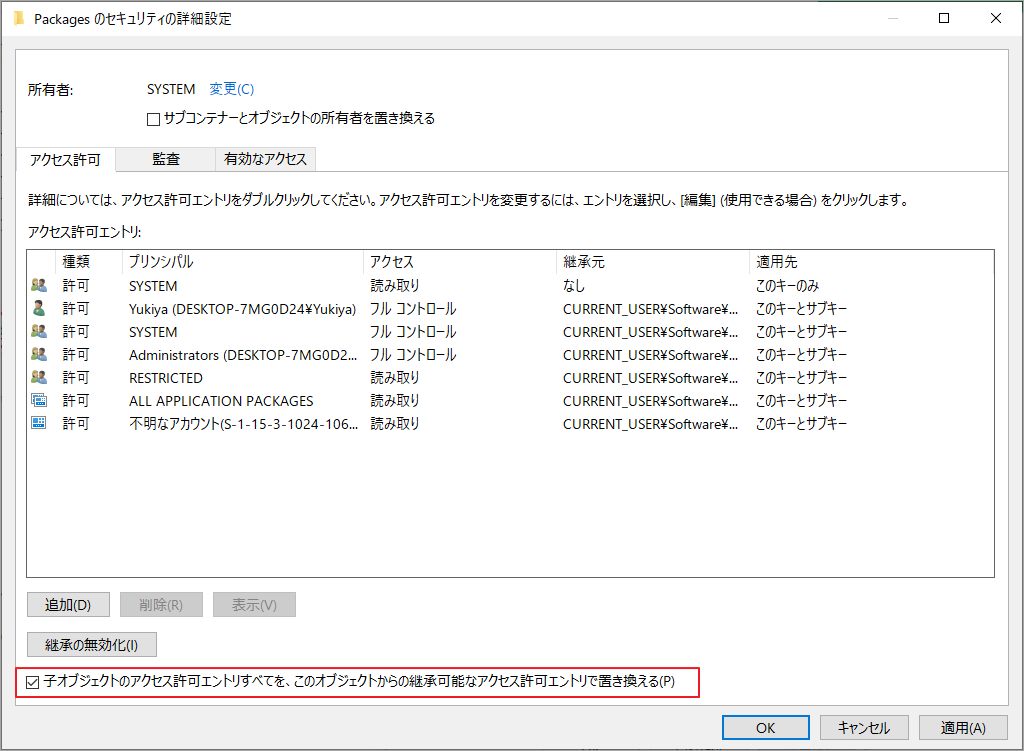Viewport: 1024px width, 751px height.
Task: Enable サブコンテナーとオブジェクトの所有者を置き換える checkbox
Action: click(152, 117)
